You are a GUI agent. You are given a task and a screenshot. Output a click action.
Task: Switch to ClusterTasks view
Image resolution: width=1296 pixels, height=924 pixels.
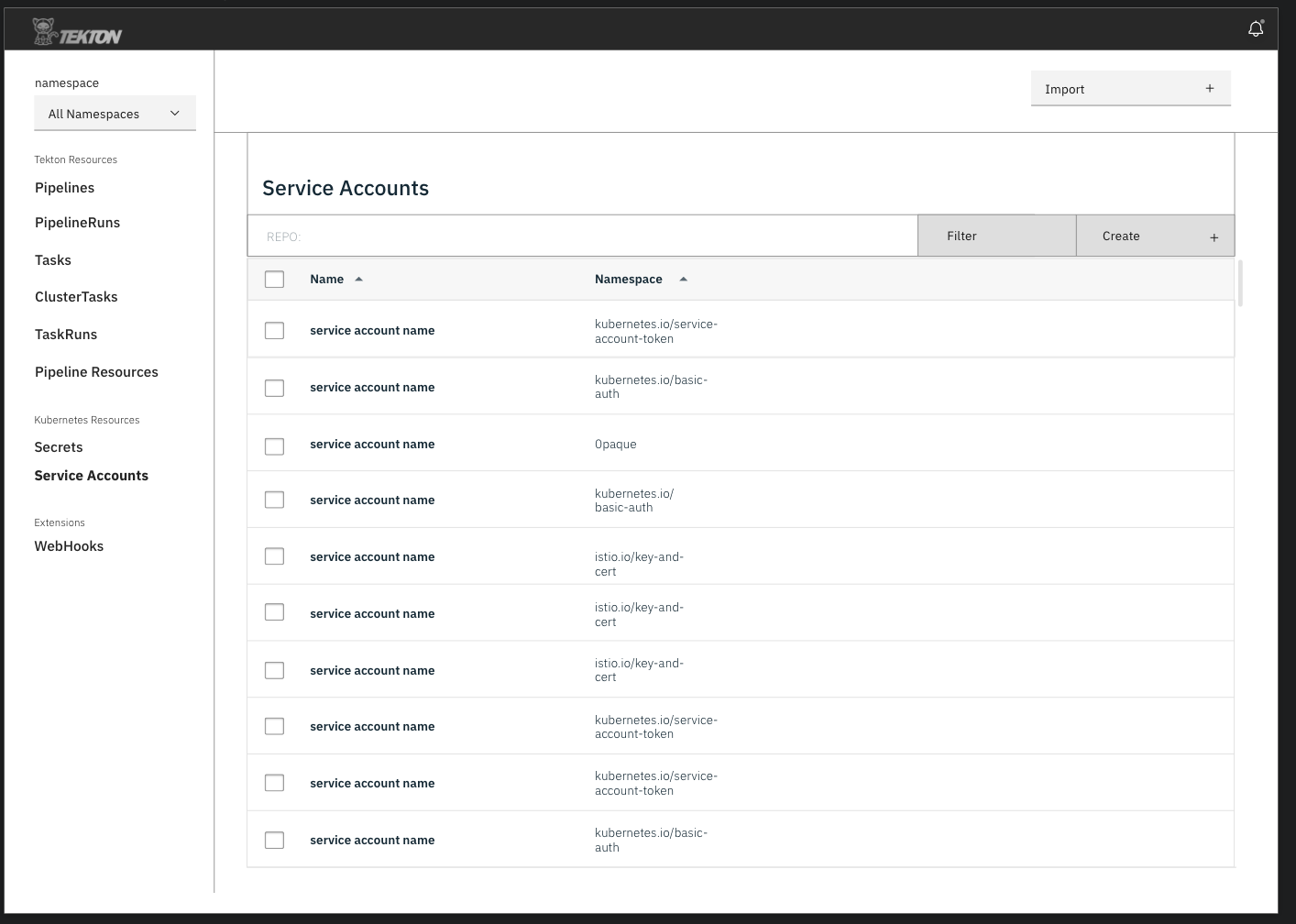point(76,296)
